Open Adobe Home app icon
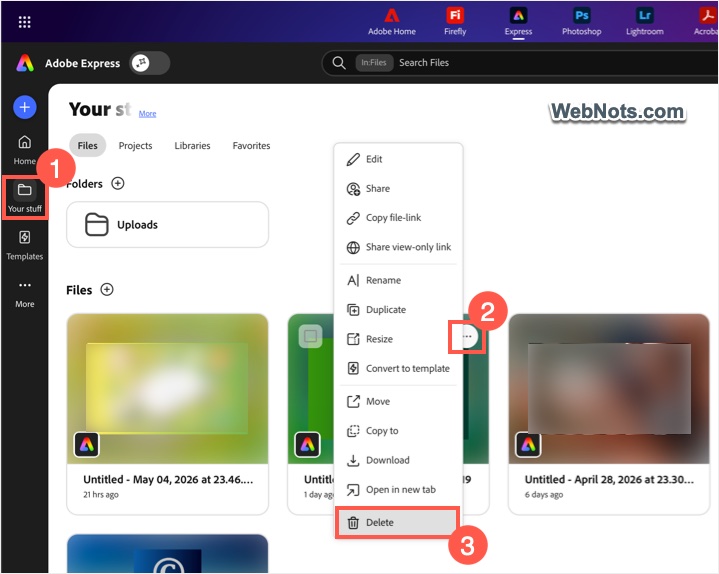719x574 pixels. (x=392, y=22)
